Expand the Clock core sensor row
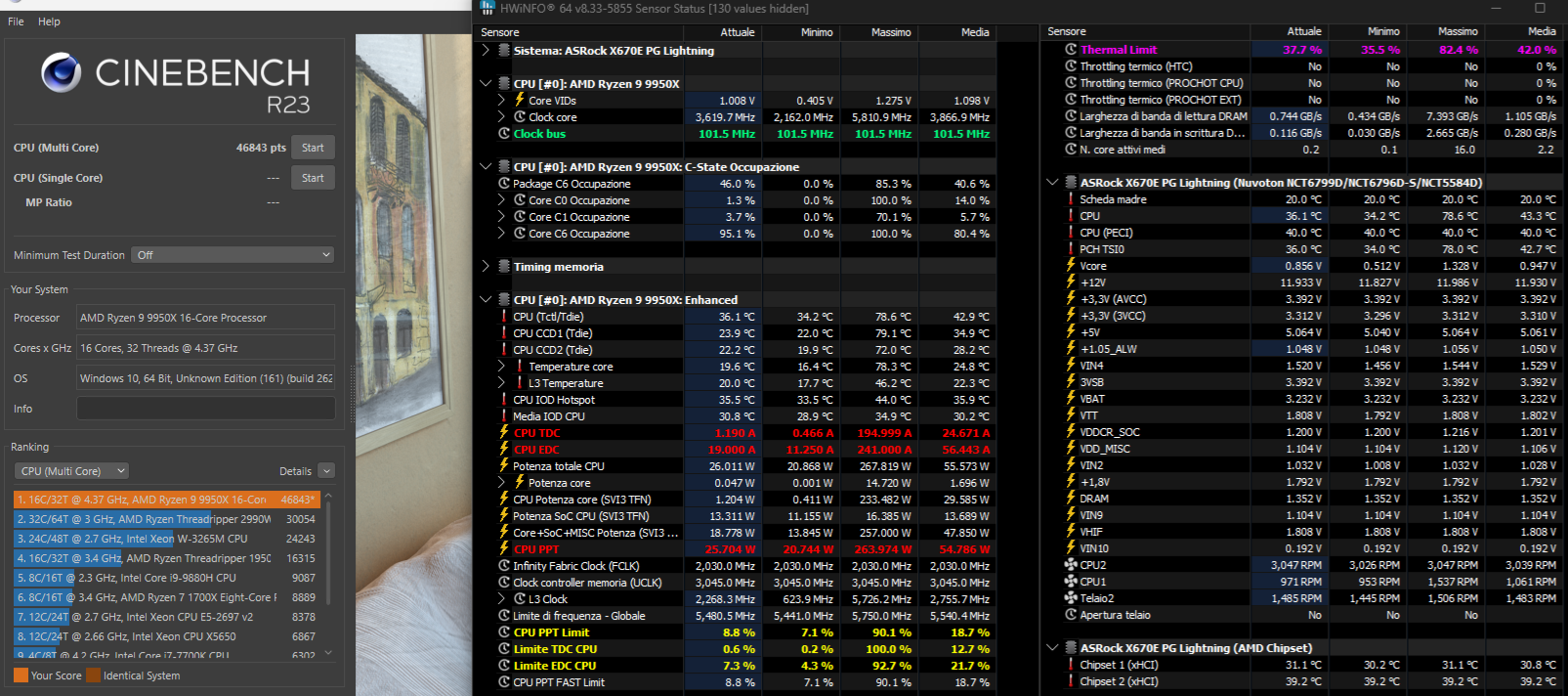 [x=501, y=117]
